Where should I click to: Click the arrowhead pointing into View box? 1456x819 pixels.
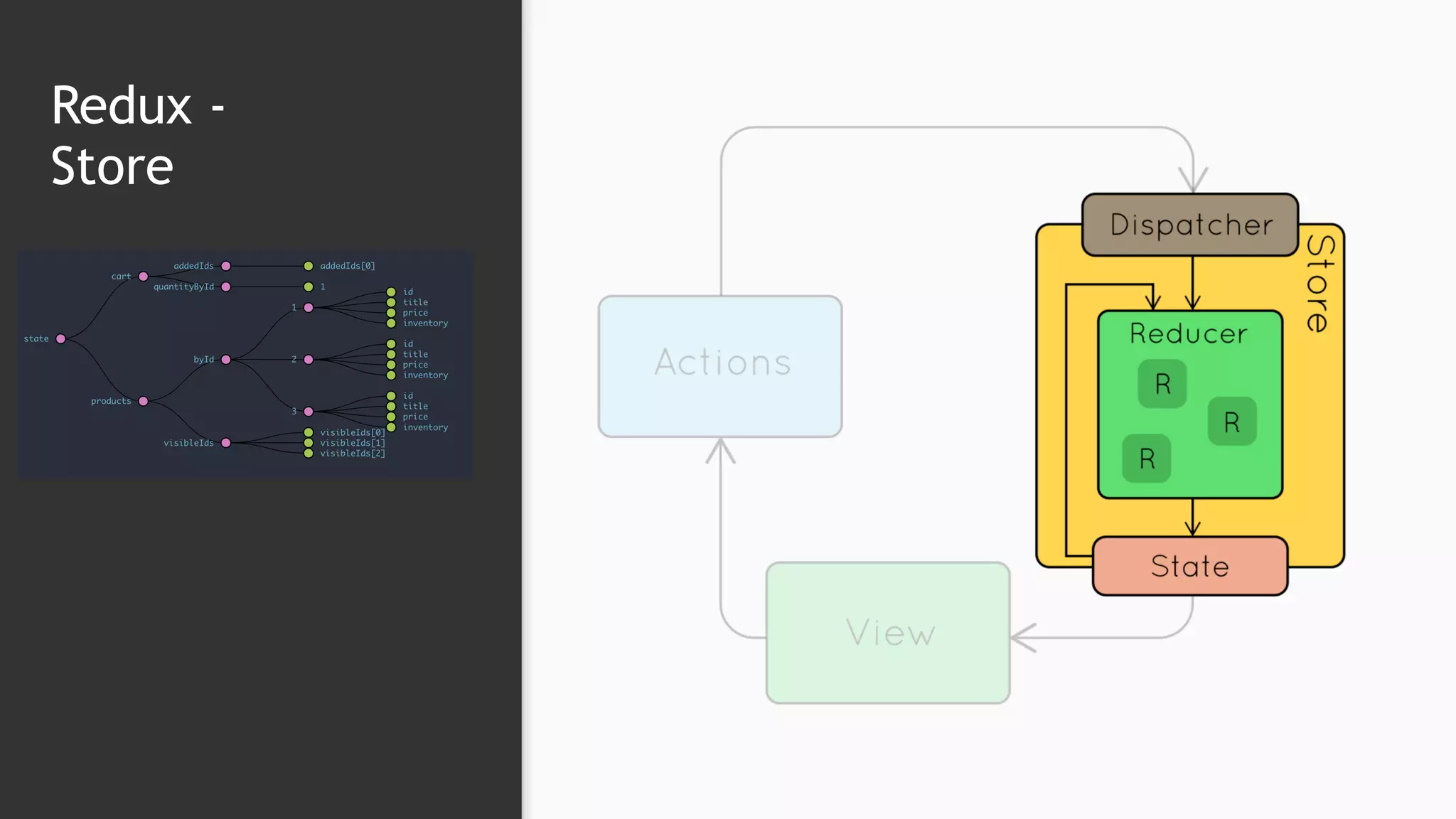[1022, 638]
